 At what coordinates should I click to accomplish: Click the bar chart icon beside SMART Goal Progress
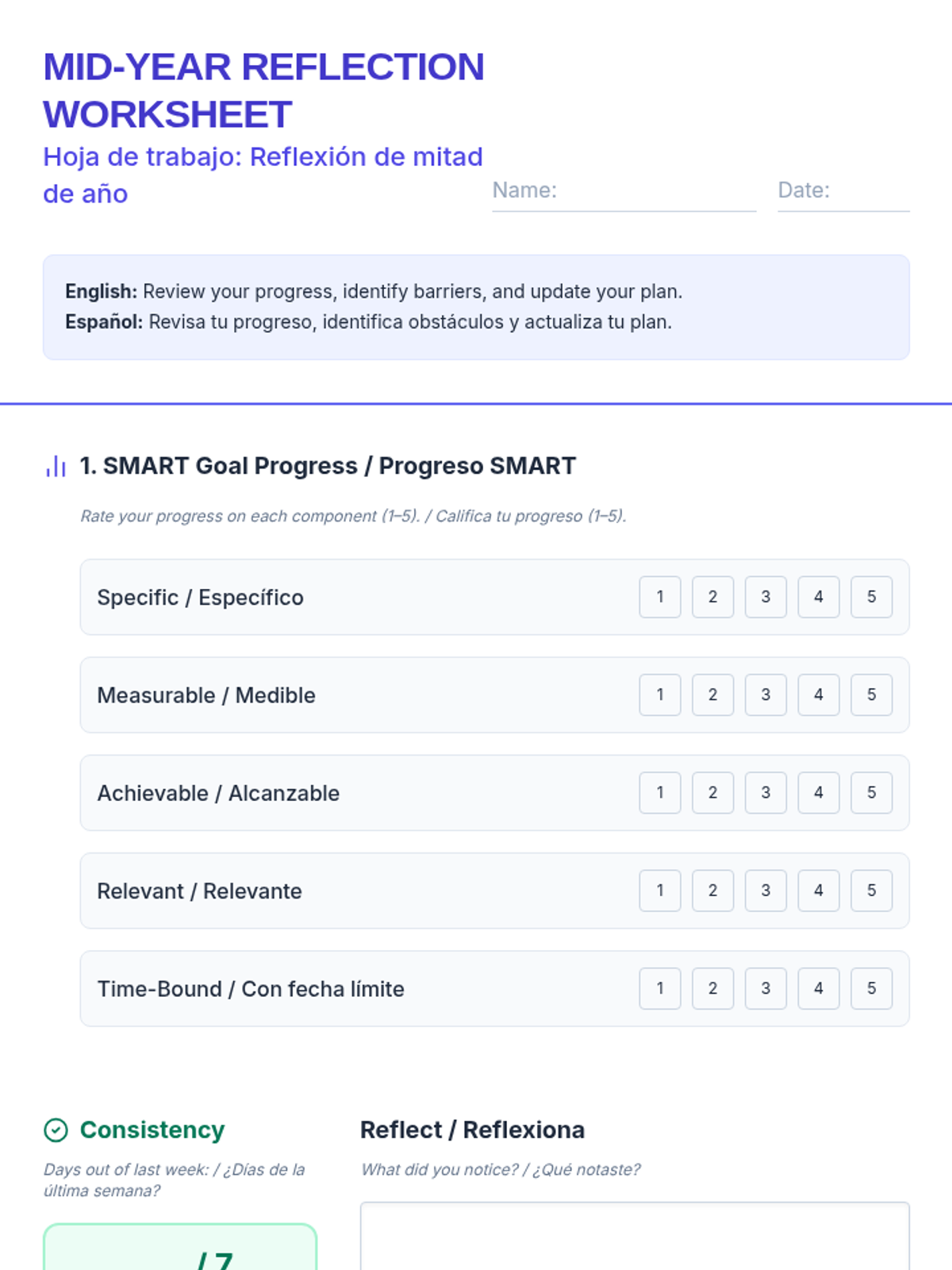56,466
